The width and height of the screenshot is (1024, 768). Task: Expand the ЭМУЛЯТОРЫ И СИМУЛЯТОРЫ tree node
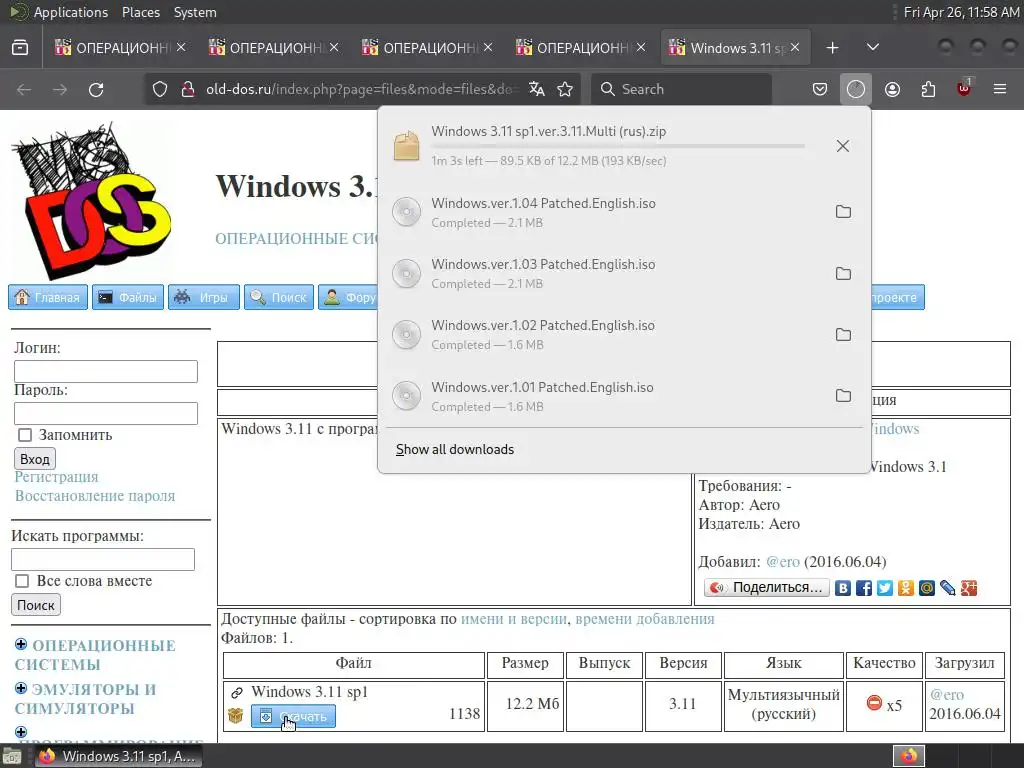[x=21, y=688]
